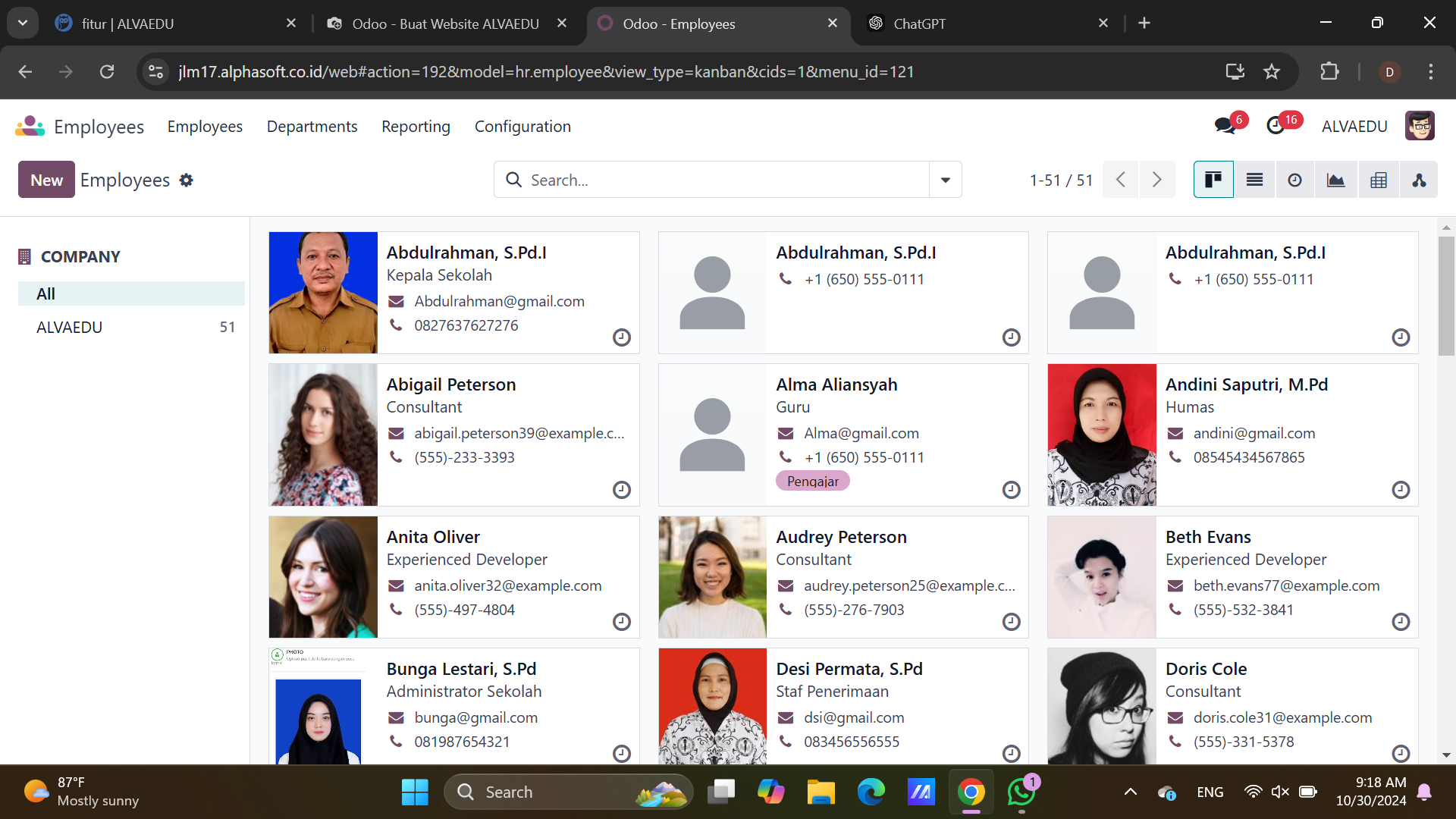This screenshot has width=1456, height=819.
Task: Open the activity view clock icon
Action: tap(1295, 180)
